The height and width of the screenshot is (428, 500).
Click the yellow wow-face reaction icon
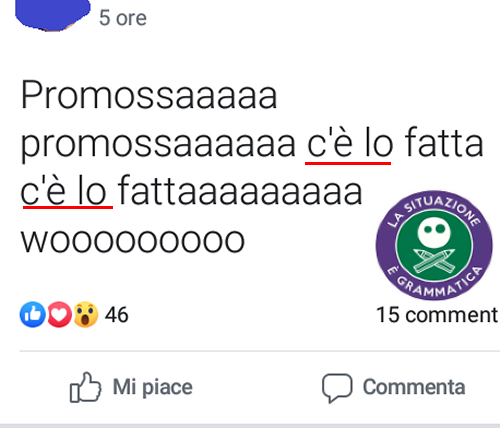tap(86, 314)
